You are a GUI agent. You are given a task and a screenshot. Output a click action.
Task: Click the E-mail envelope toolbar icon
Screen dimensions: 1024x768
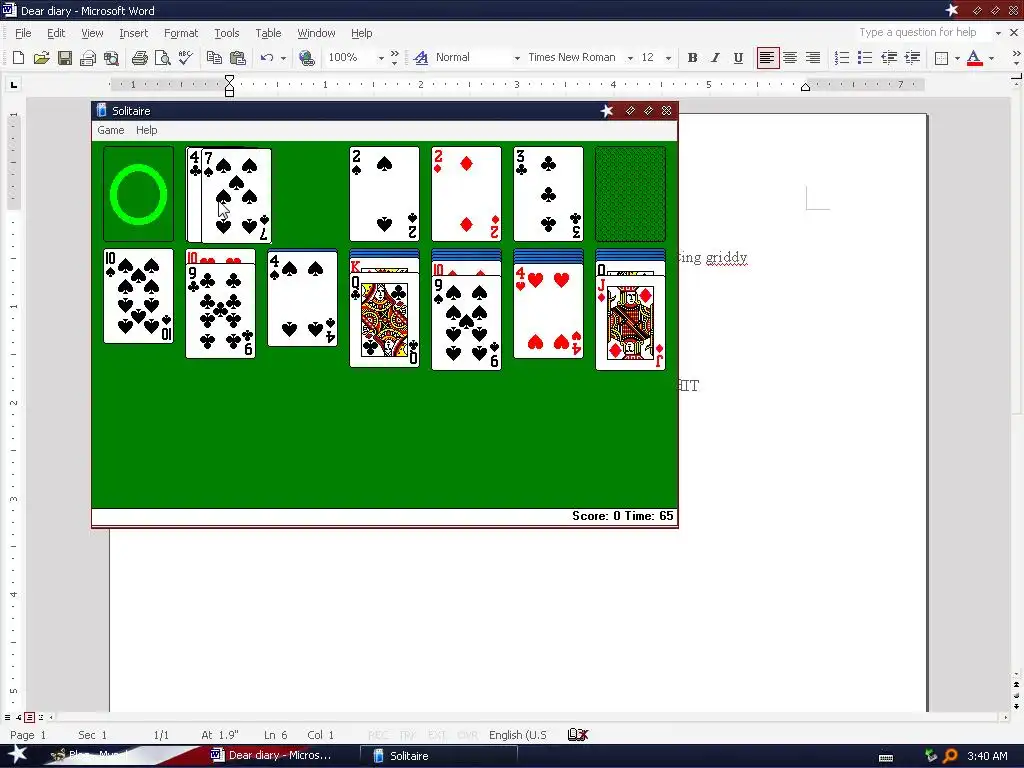pyautogui.click(x=88, y=58)
